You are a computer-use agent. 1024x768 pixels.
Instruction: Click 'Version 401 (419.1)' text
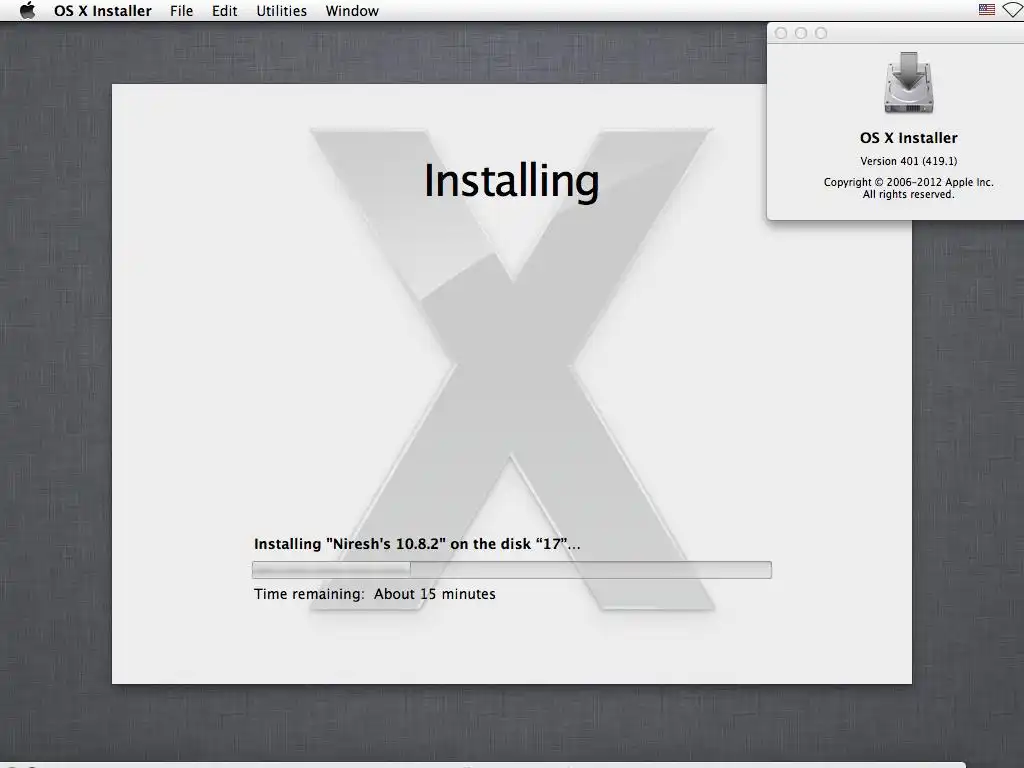(x=908, y=161)
